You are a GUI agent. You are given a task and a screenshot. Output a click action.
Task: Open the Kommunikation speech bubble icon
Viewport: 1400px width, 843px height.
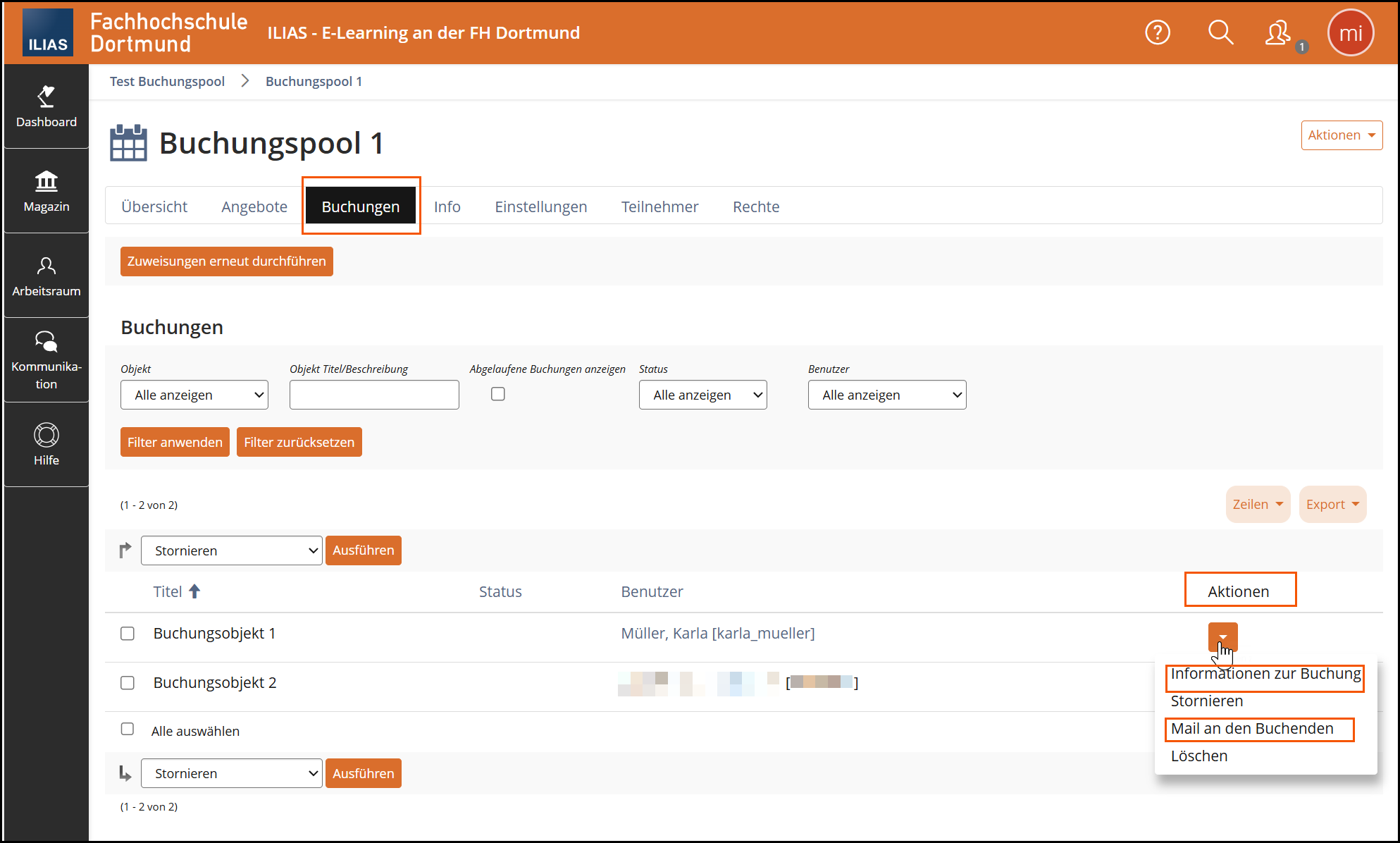click(47, 342)
